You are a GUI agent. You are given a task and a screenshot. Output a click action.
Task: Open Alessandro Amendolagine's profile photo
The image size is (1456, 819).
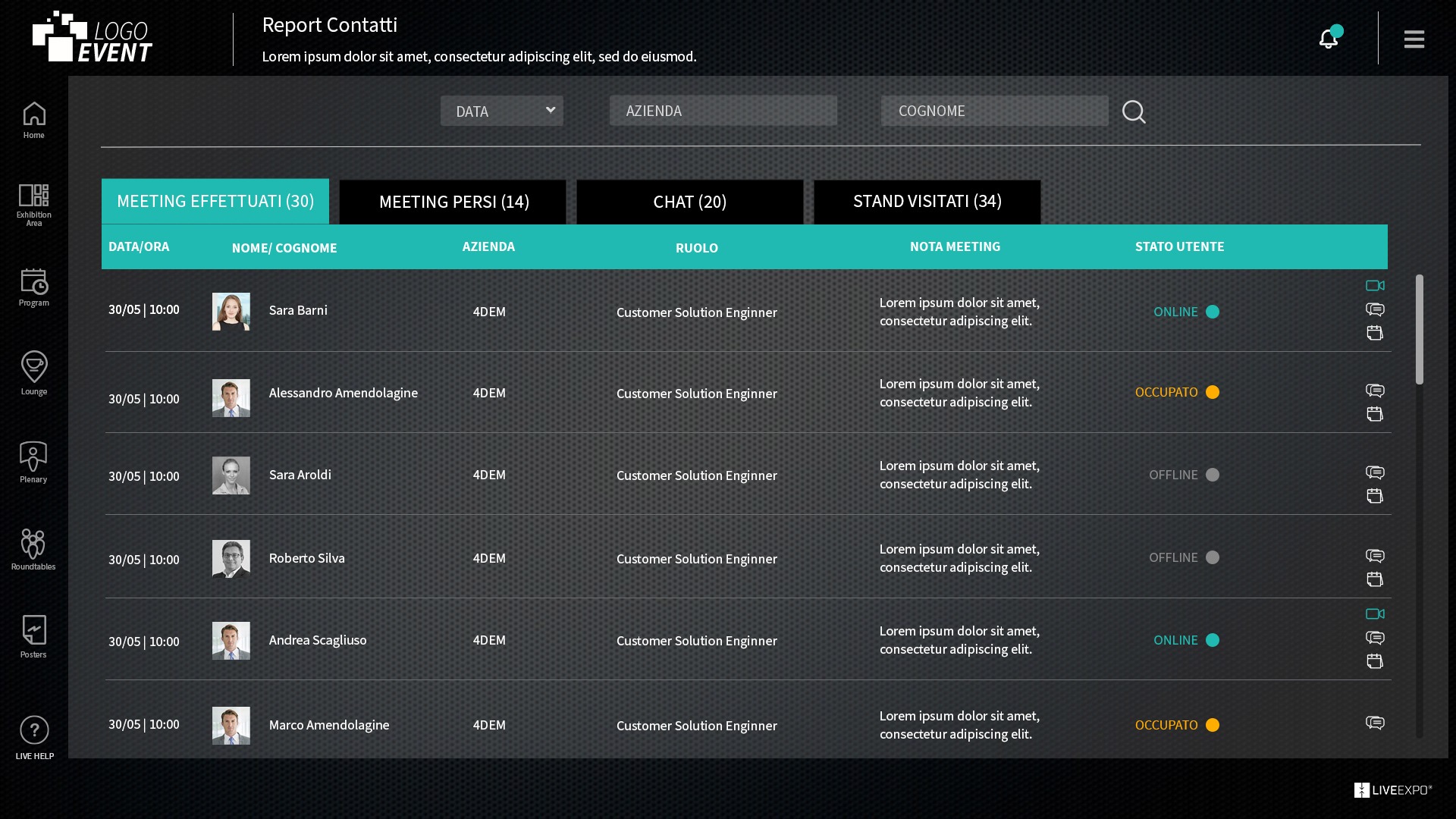tap(231, 398)
